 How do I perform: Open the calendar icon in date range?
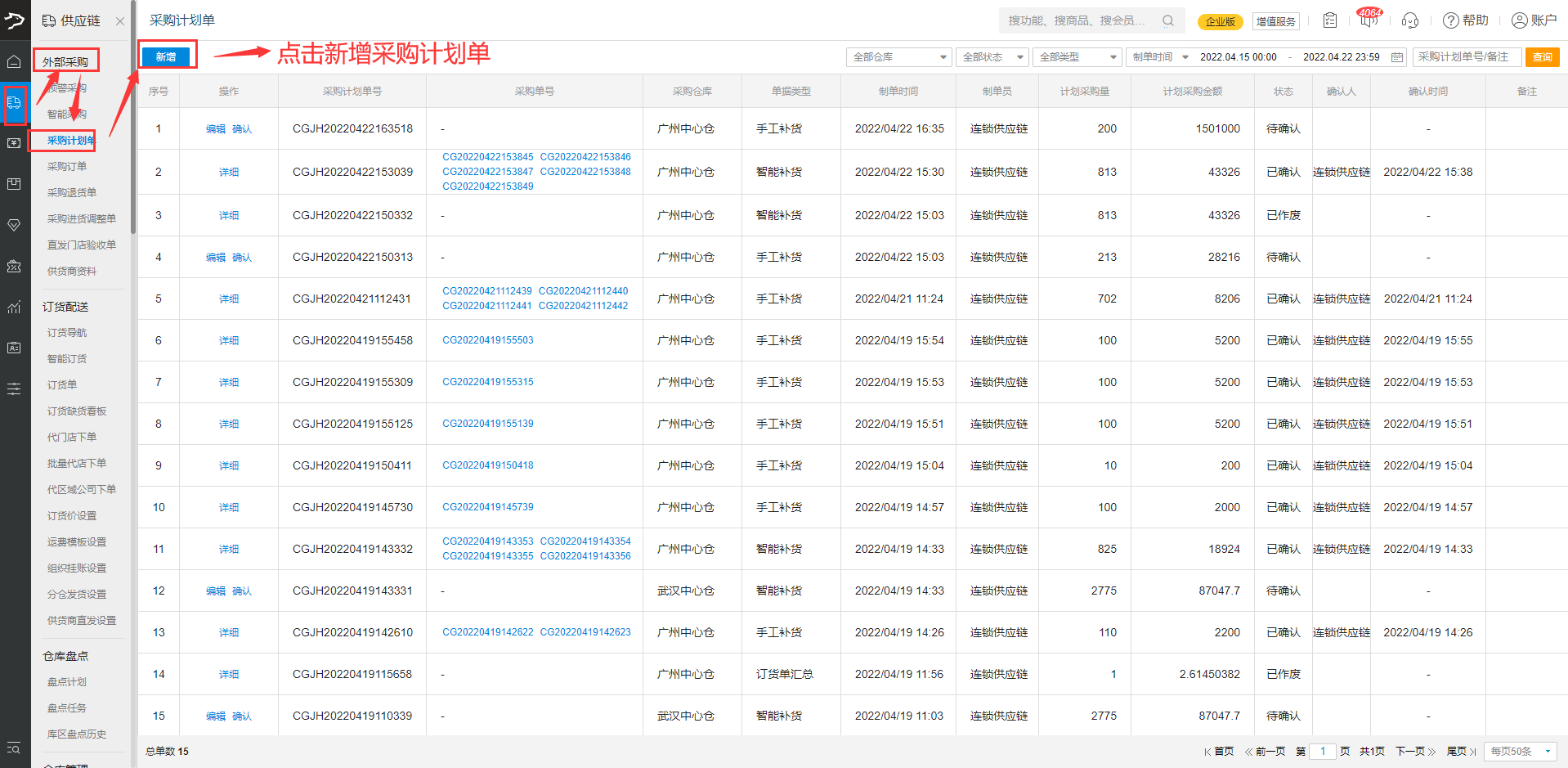[x=1397, y=57]
